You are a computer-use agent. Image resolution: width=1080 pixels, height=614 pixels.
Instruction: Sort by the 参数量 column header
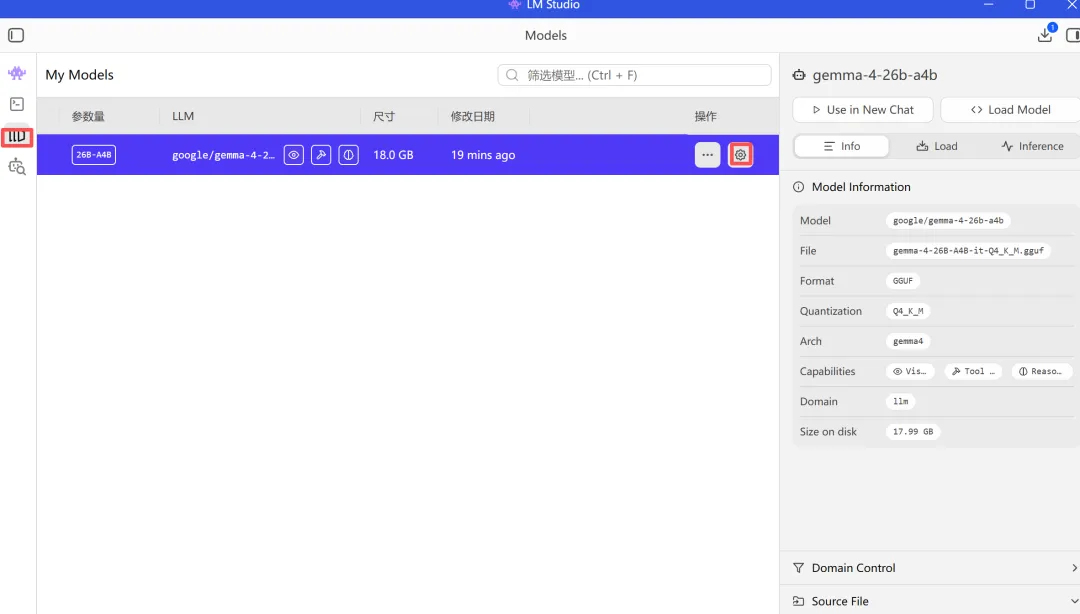[x=88, y=116]
